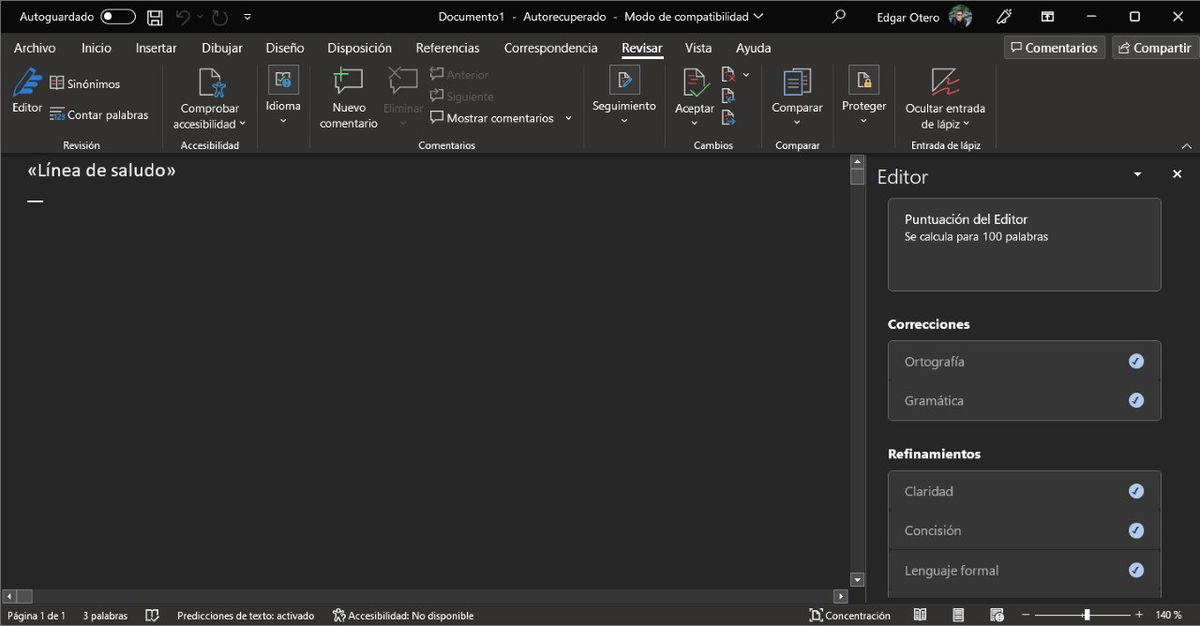The width and height of the screenshot is (1200, 626).
Task: Open the Archivo menu
Action: pyautogui.click(x=34, y=47)
